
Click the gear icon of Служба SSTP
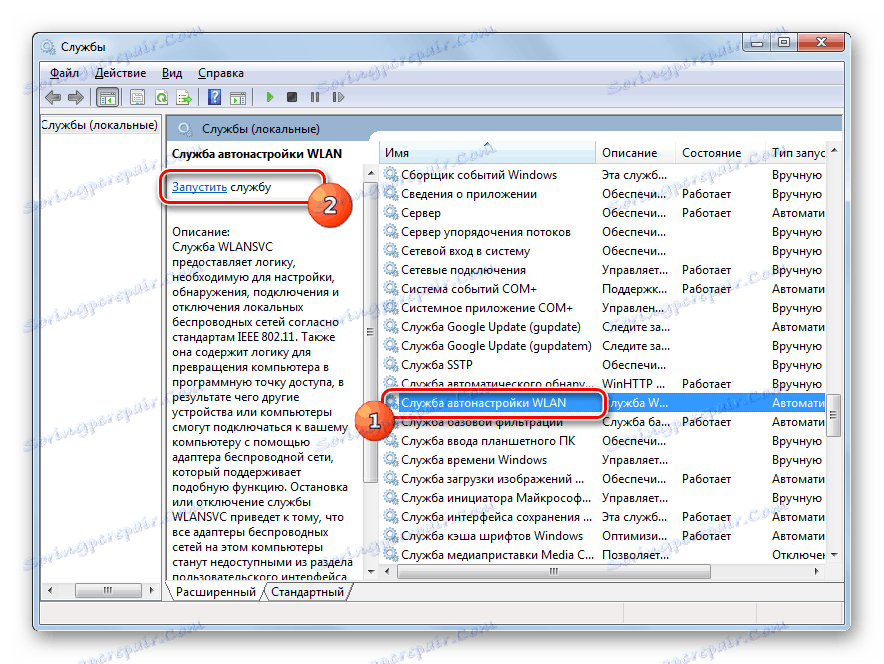(391, 365)
